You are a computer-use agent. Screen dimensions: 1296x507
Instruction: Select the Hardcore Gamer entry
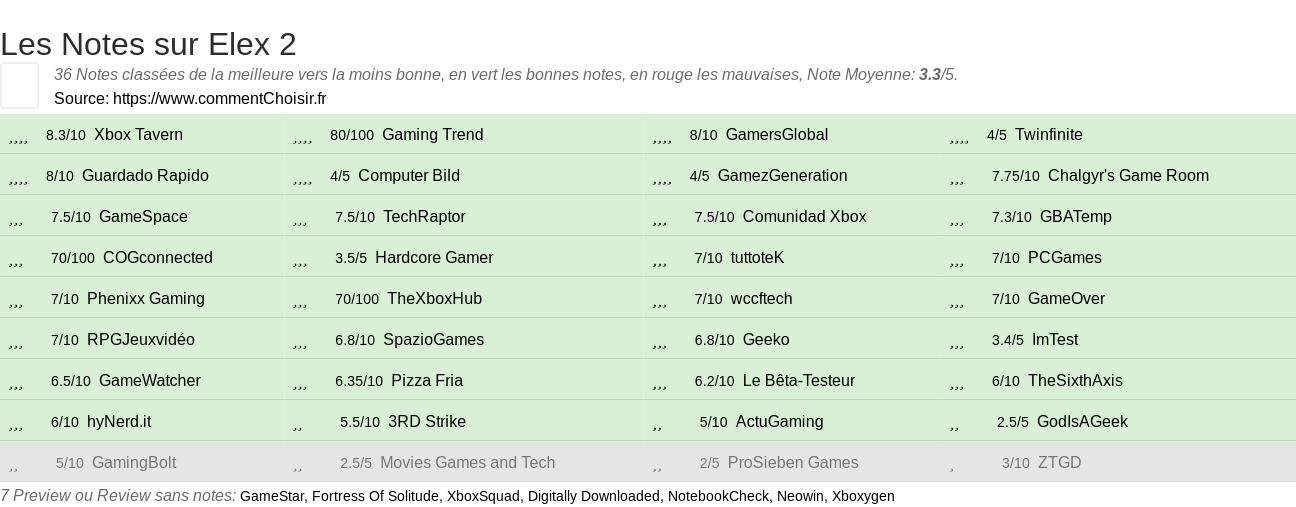point(434,258)
